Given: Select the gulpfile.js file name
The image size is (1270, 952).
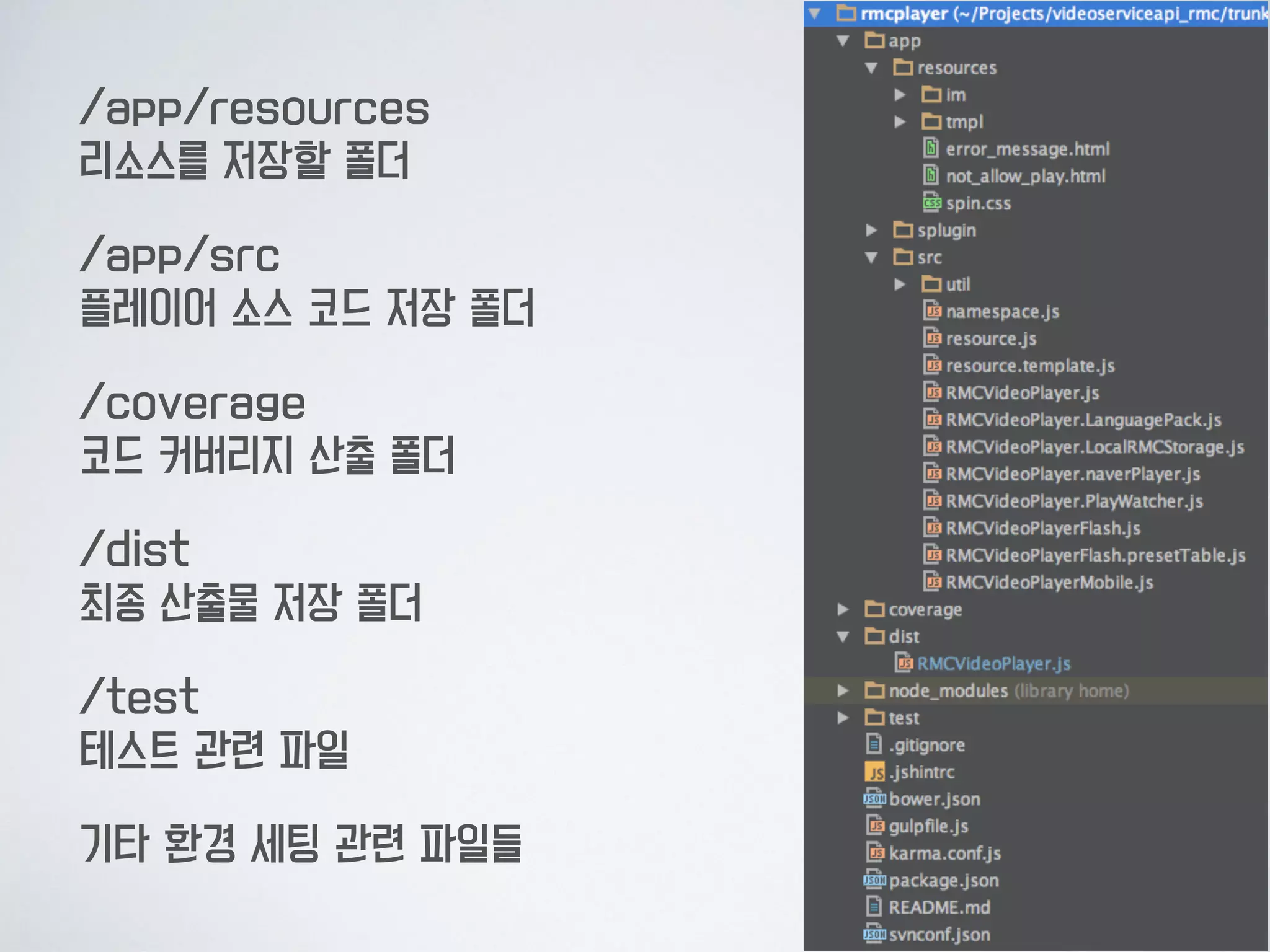Looking at the screenshot, I should (x=928, y=826).
